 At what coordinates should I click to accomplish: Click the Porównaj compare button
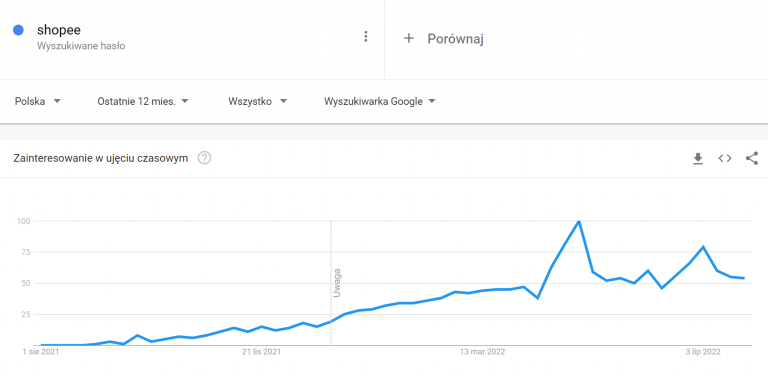[444, 39]
